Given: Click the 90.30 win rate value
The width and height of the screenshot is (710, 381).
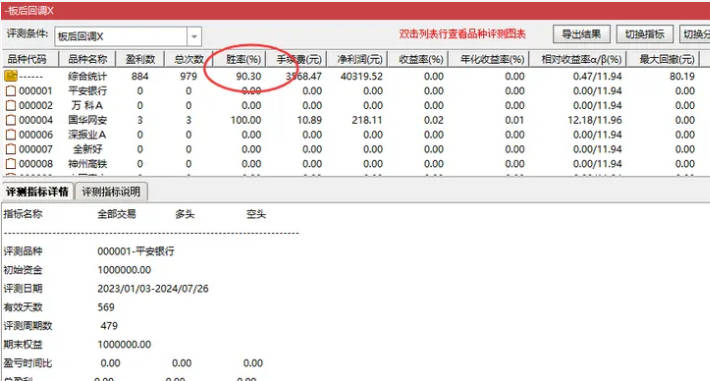Looking at the screenshot, I should (248, 76).
